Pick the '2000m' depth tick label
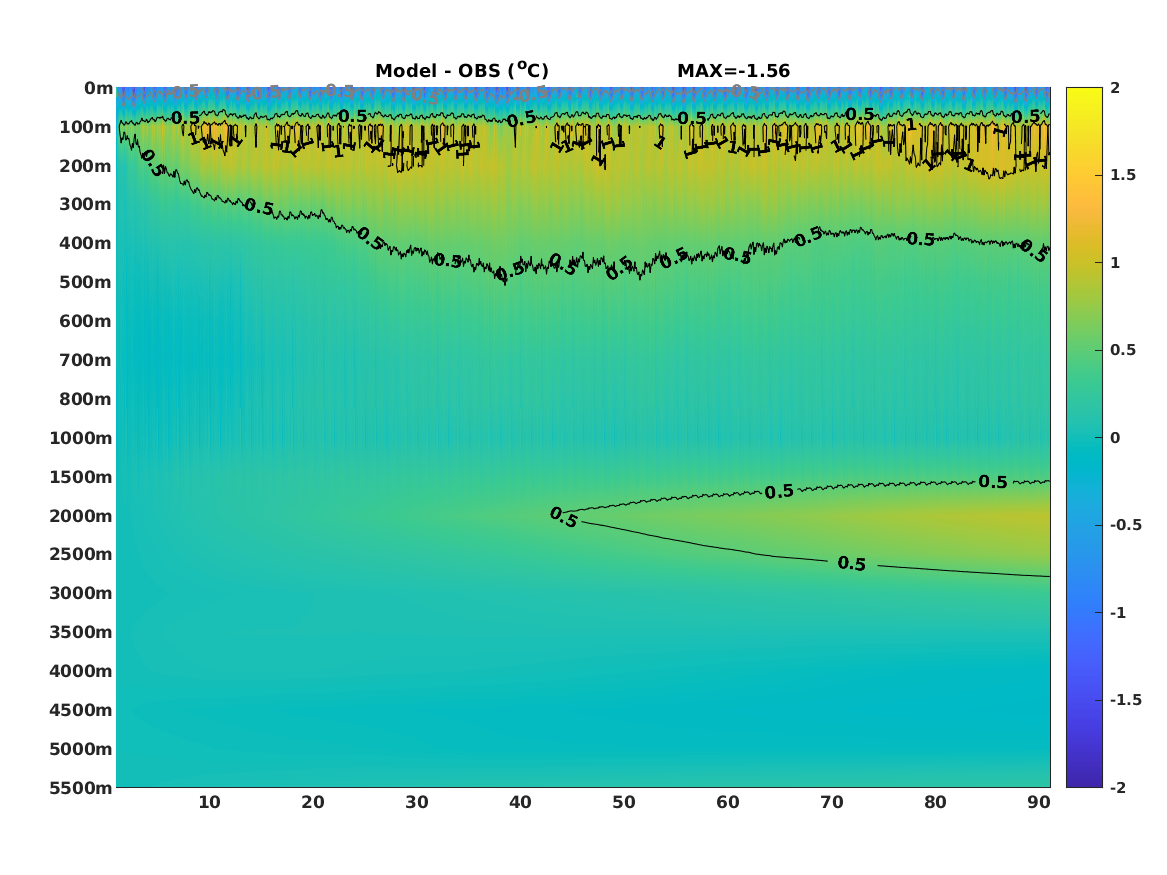 81,516
